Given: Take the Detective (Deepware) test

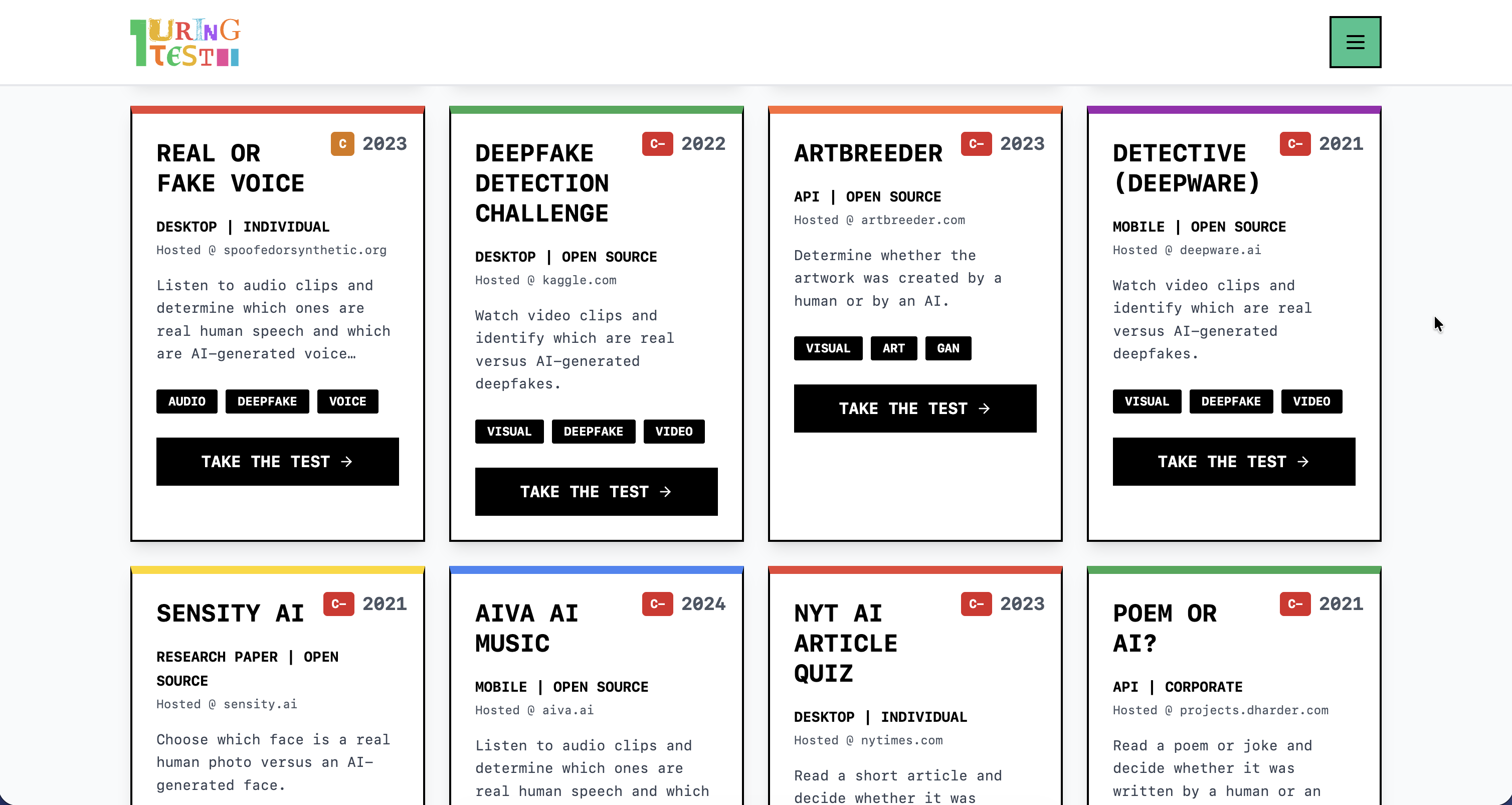Looking at the screenshot, I should [1233, 461].
